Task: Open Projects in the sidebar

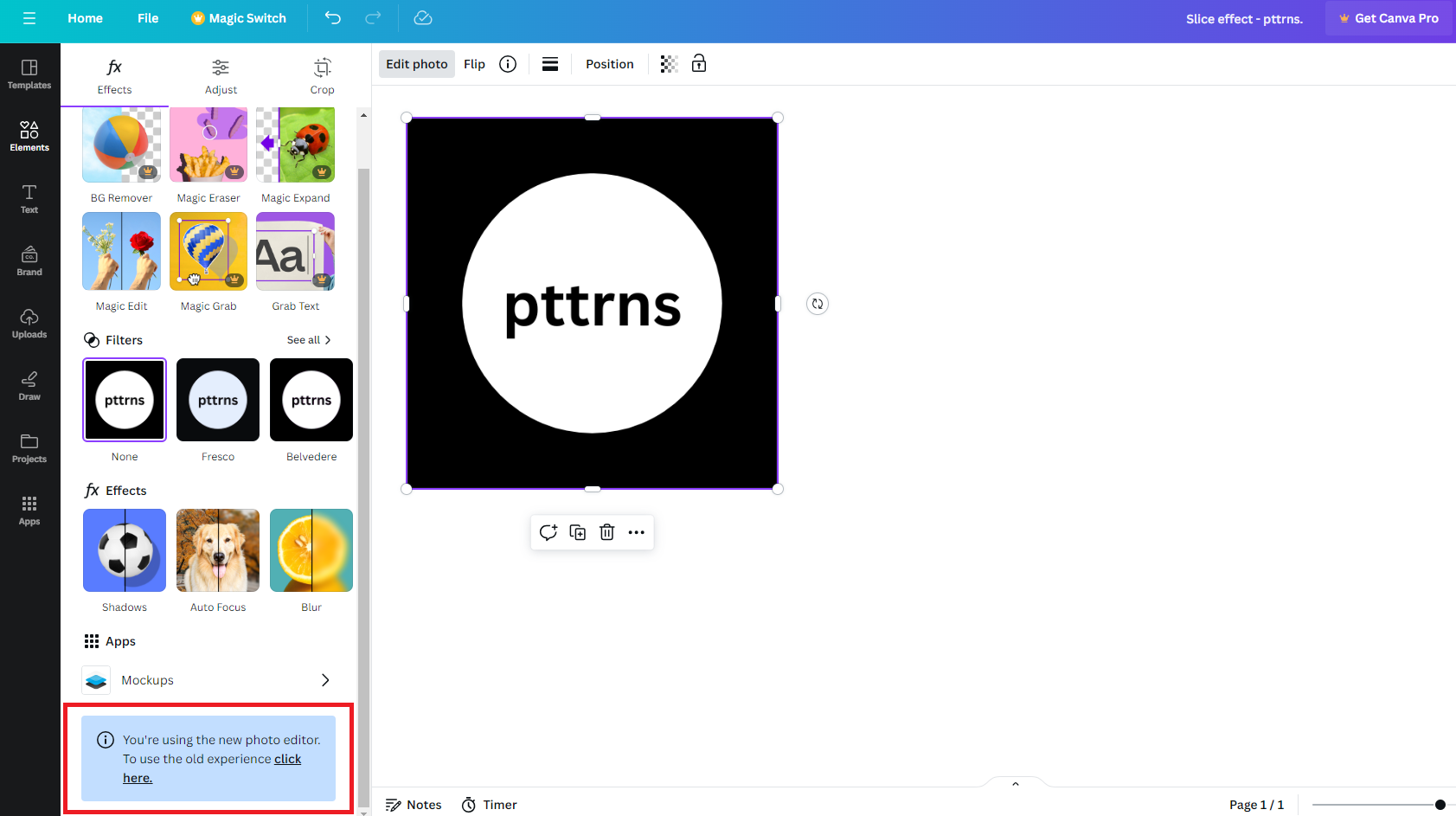Action: click(x=29, y=448)
